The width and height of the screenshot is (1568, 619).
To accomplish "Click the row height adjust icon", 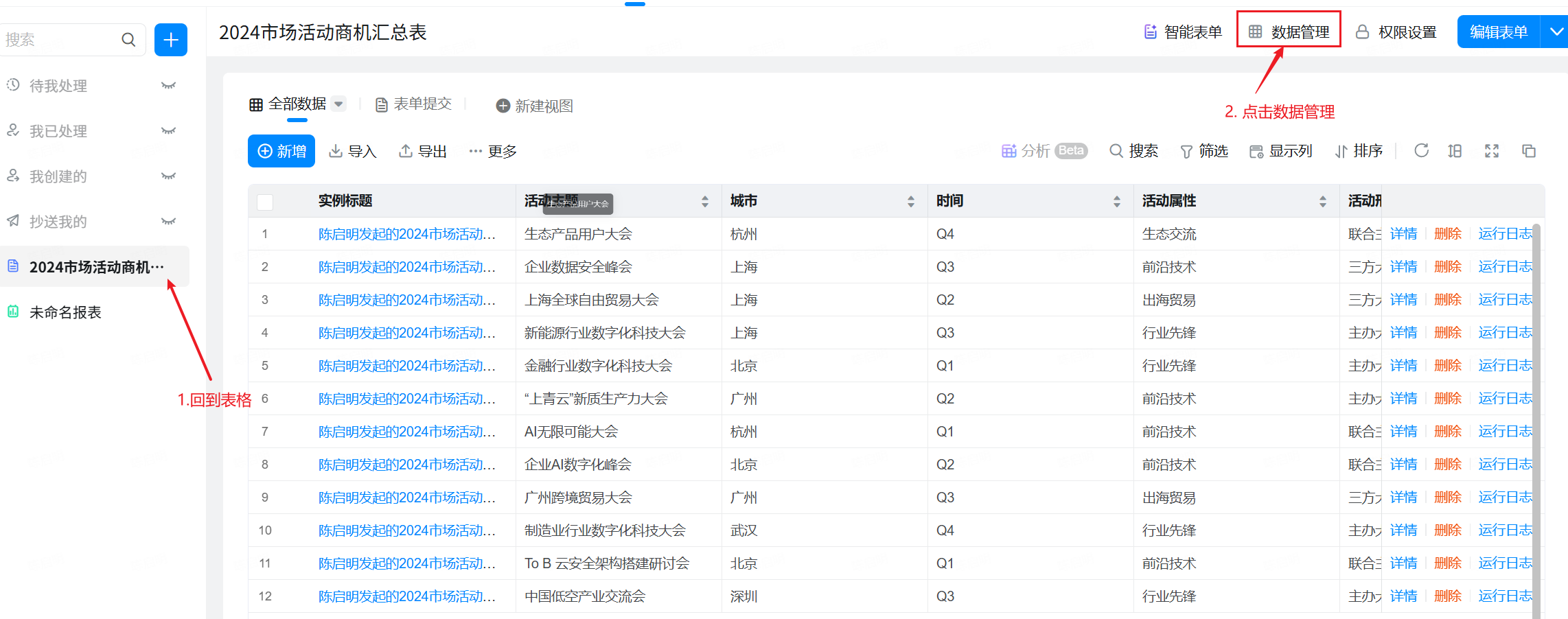I will [x=1455, y=151].
